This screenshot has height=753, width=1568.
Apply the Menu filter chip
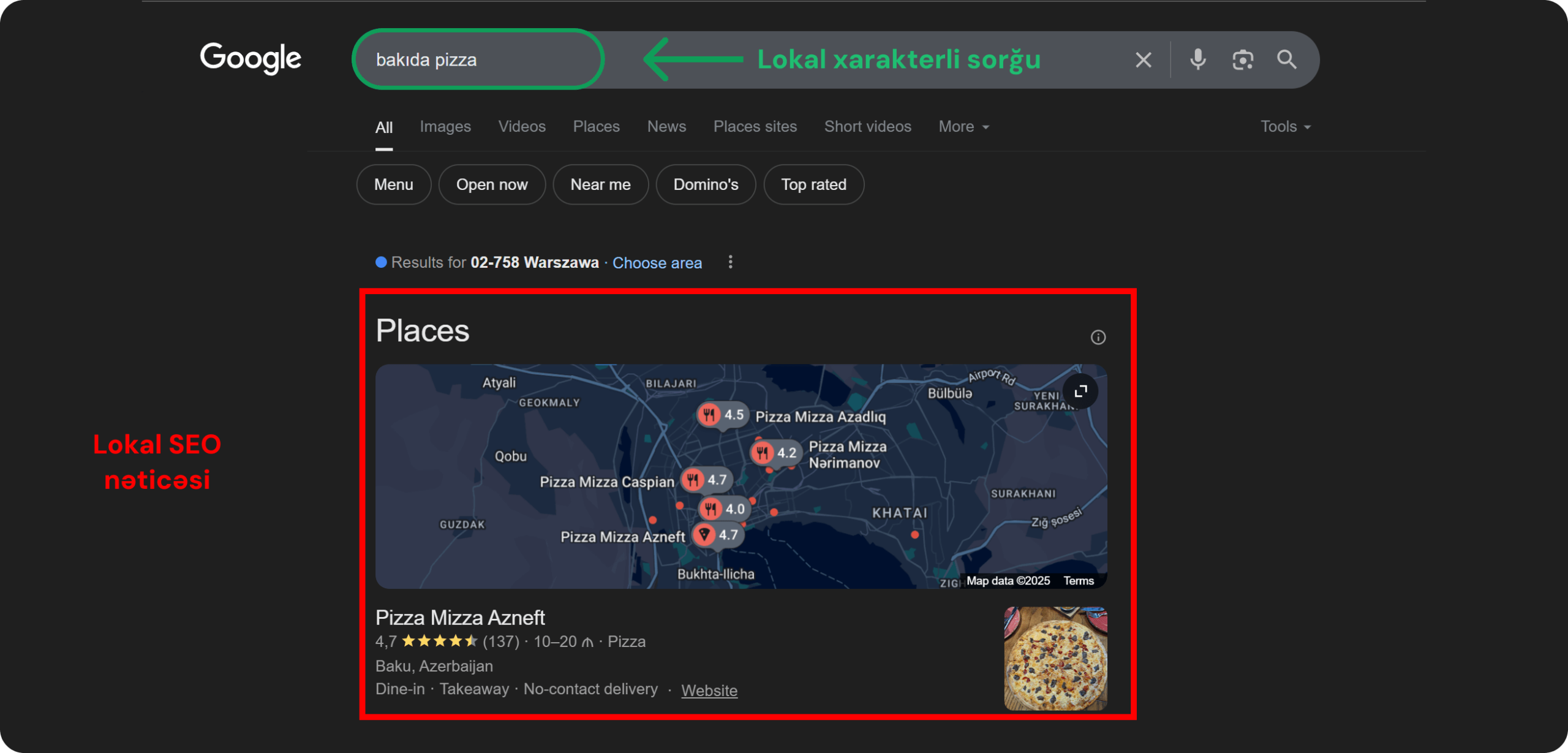(394, 184)
